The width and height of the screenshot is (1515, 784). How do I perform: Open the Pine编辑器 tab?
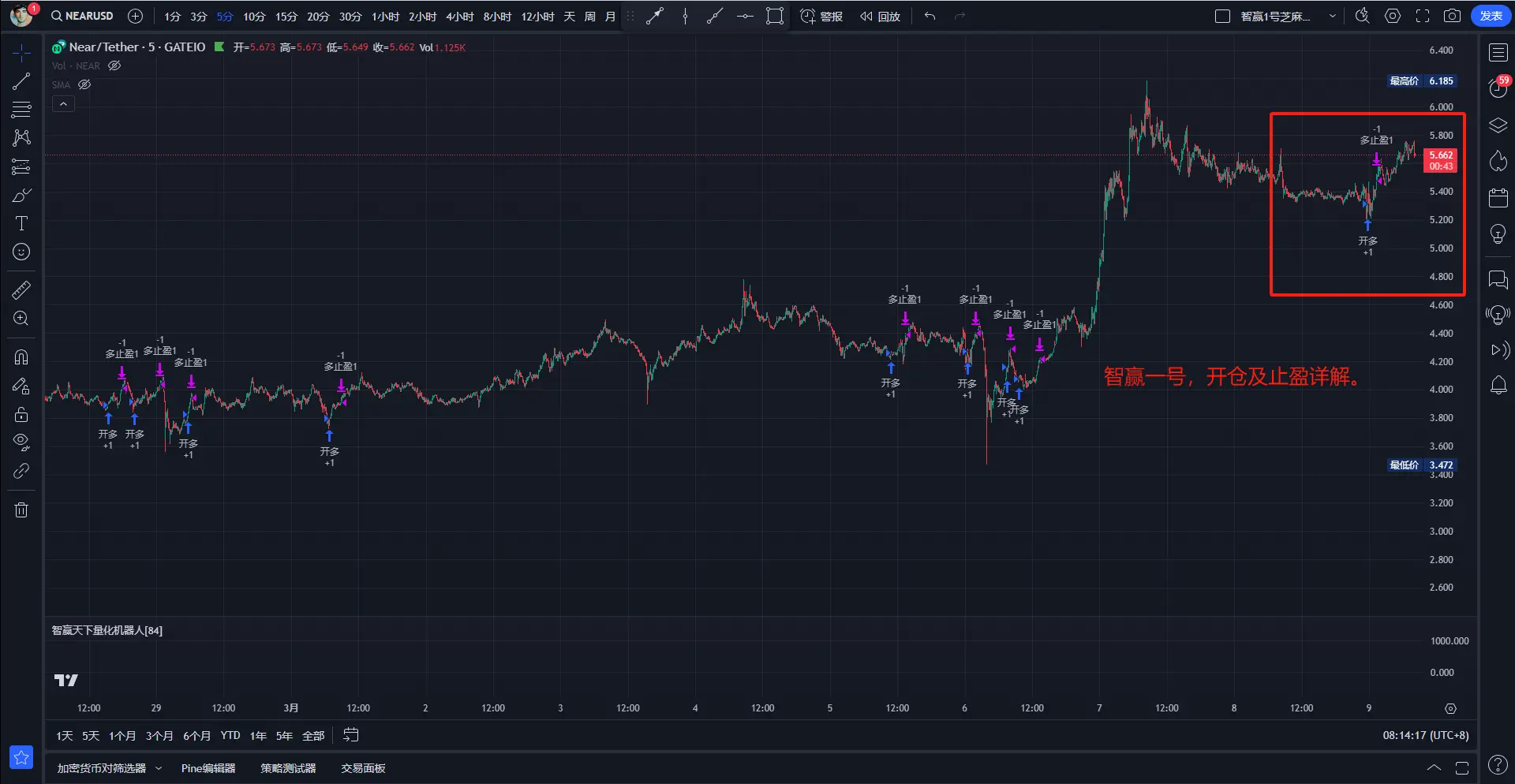[208, 767]
